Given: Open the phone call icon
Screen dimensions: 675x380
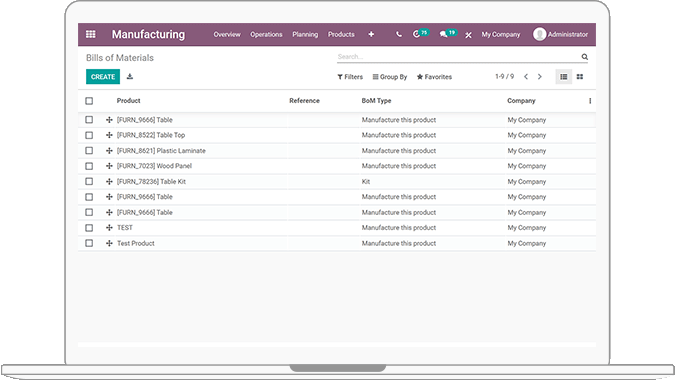Looking at the screenshot, I should point(399,34).
